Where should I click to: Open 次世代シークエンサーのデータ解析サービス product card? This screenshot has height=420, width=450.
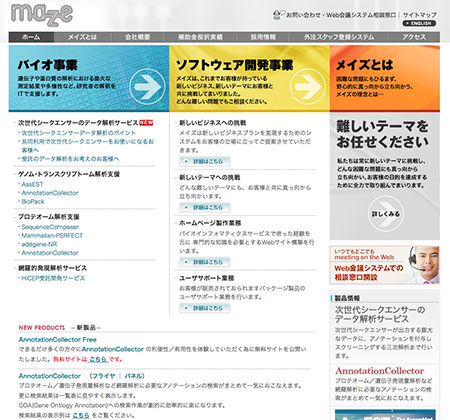(385, 333)
